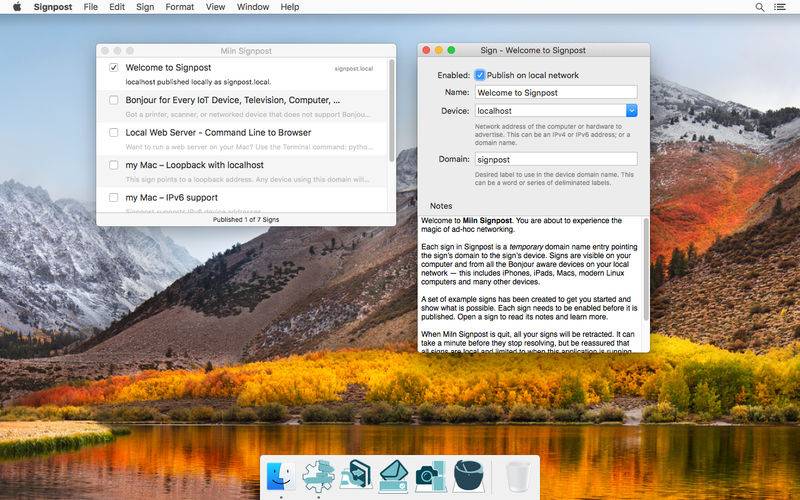Open the Apple menu
The height and width of the screenshot is (500, 800).
pyautogui.click(x=17, y=7)
